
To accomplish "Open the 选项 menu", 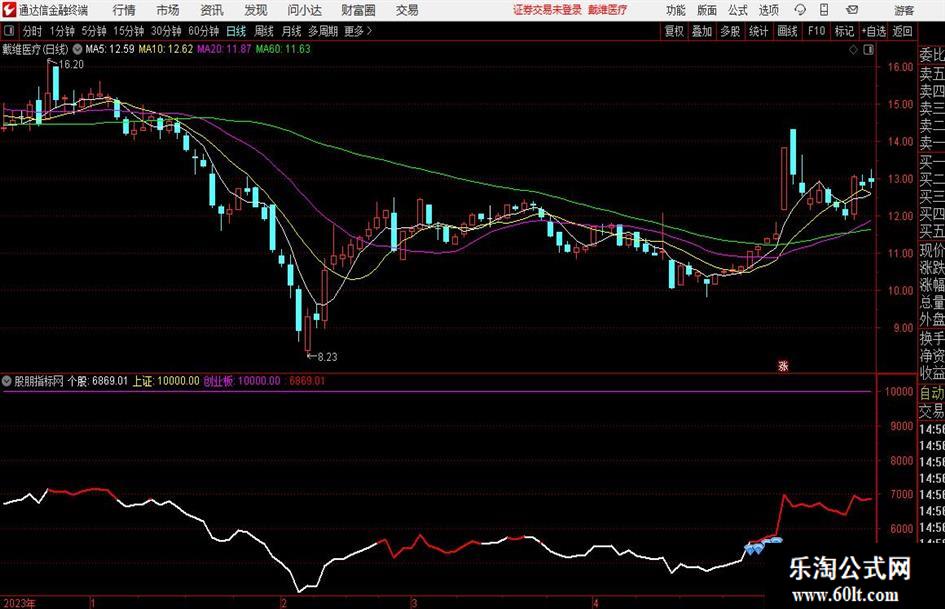I will [768, 10].
